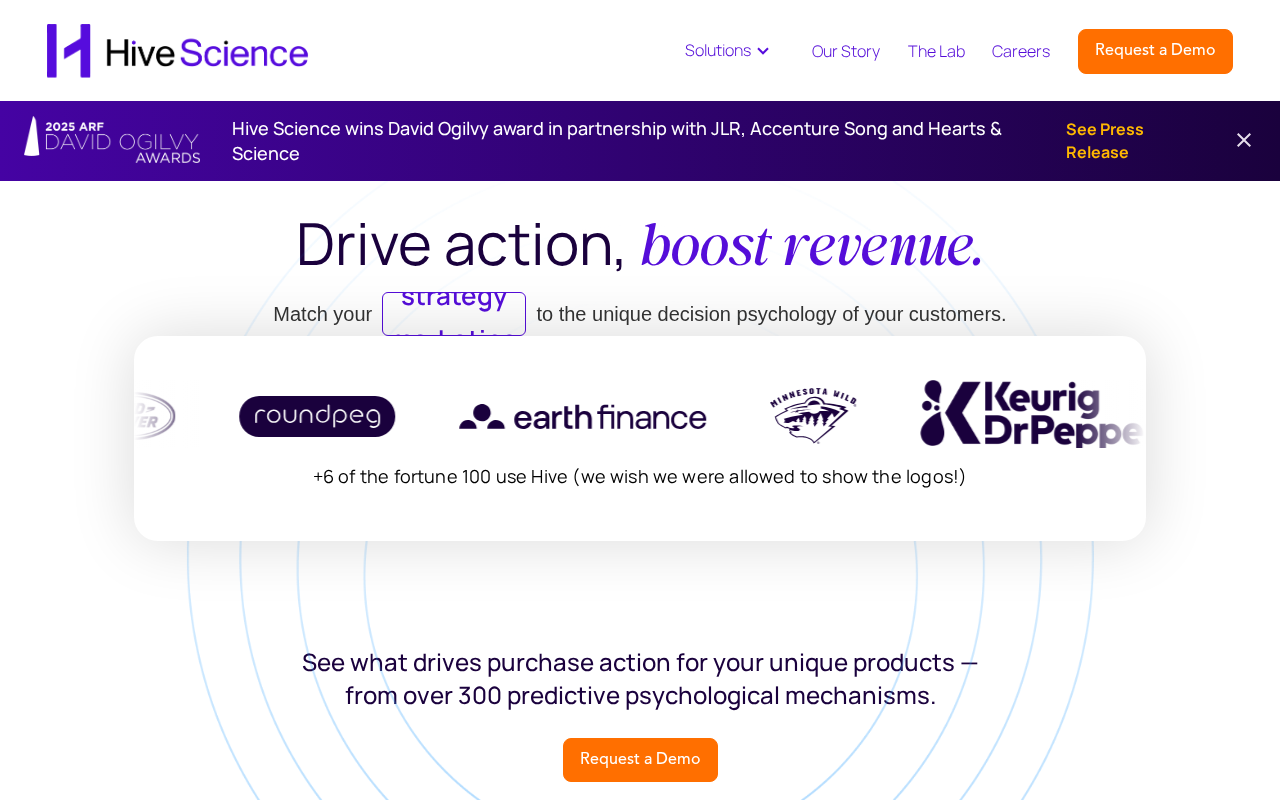Click the 'boost revenue.' headline text
This screenshot has width=1280, height=800.
tap(812, 246)
